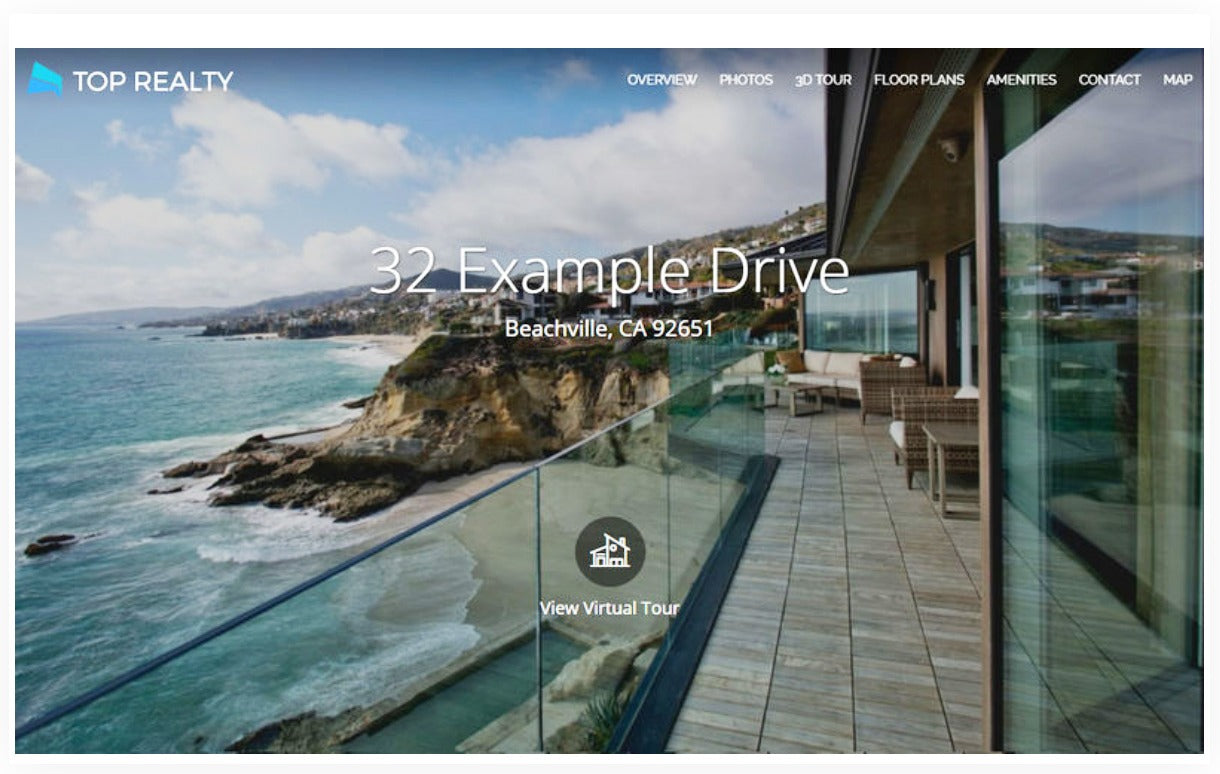Click the TOP REALTY brand name text

tap(153, 81)
